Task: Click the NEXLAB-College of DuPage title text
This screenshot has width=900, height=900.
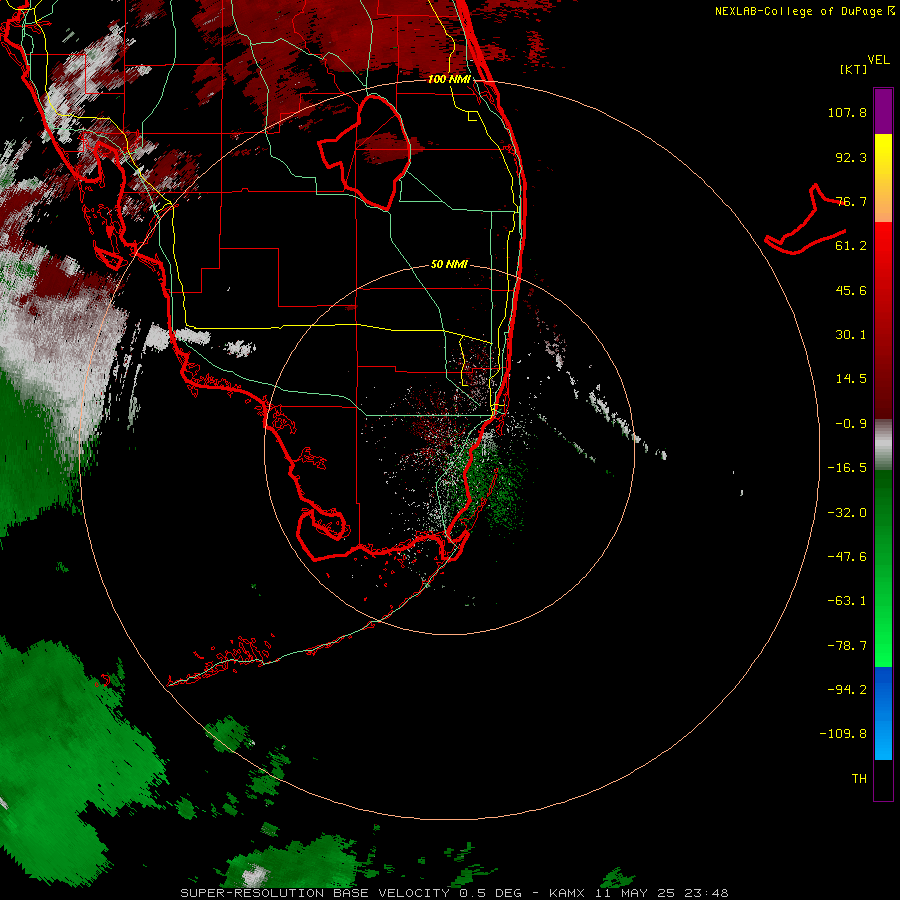Action: point(798,11)
